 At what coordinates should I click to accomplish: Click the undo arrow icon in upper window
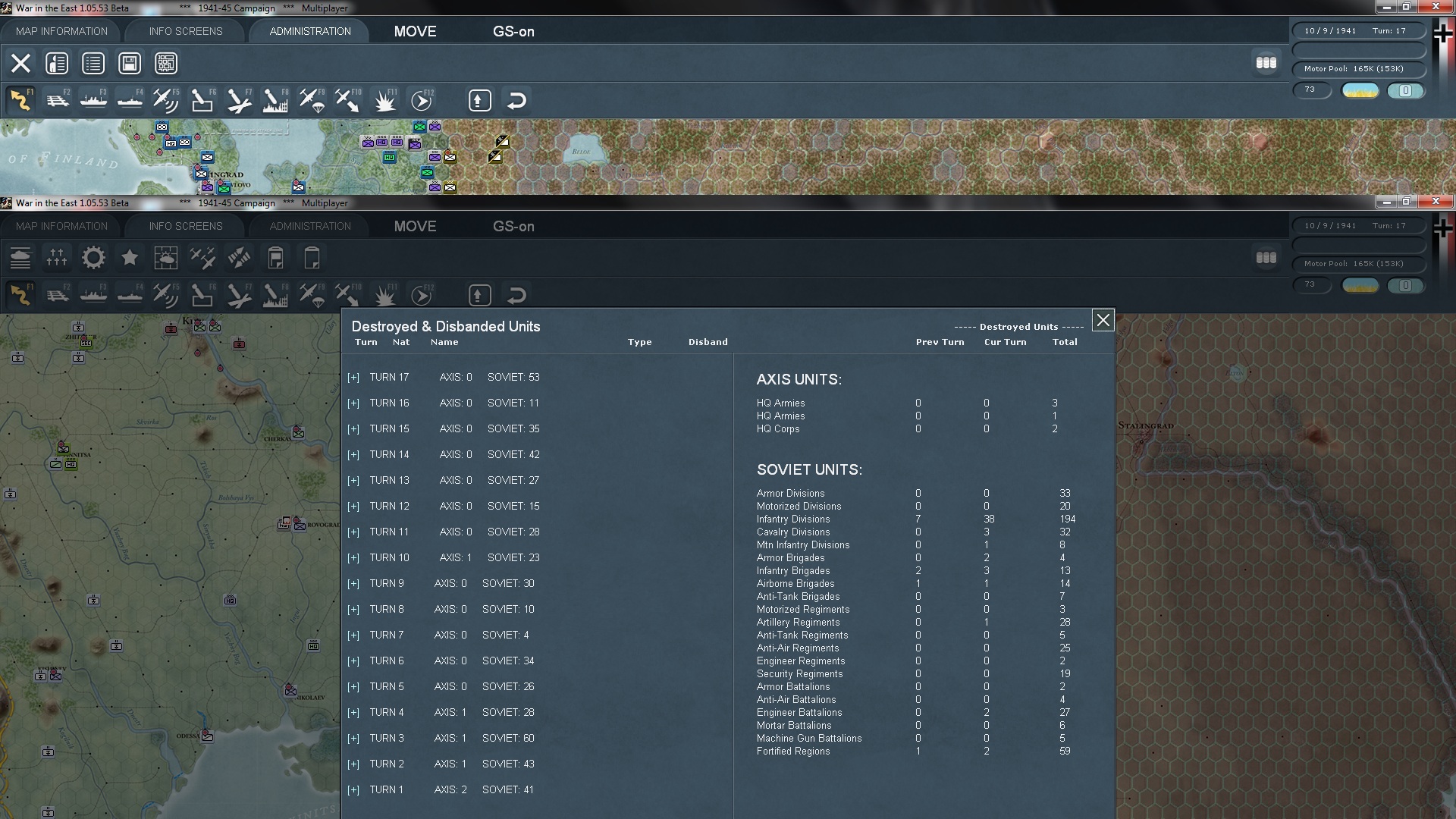pyautogui.click(x=516, y=100)
